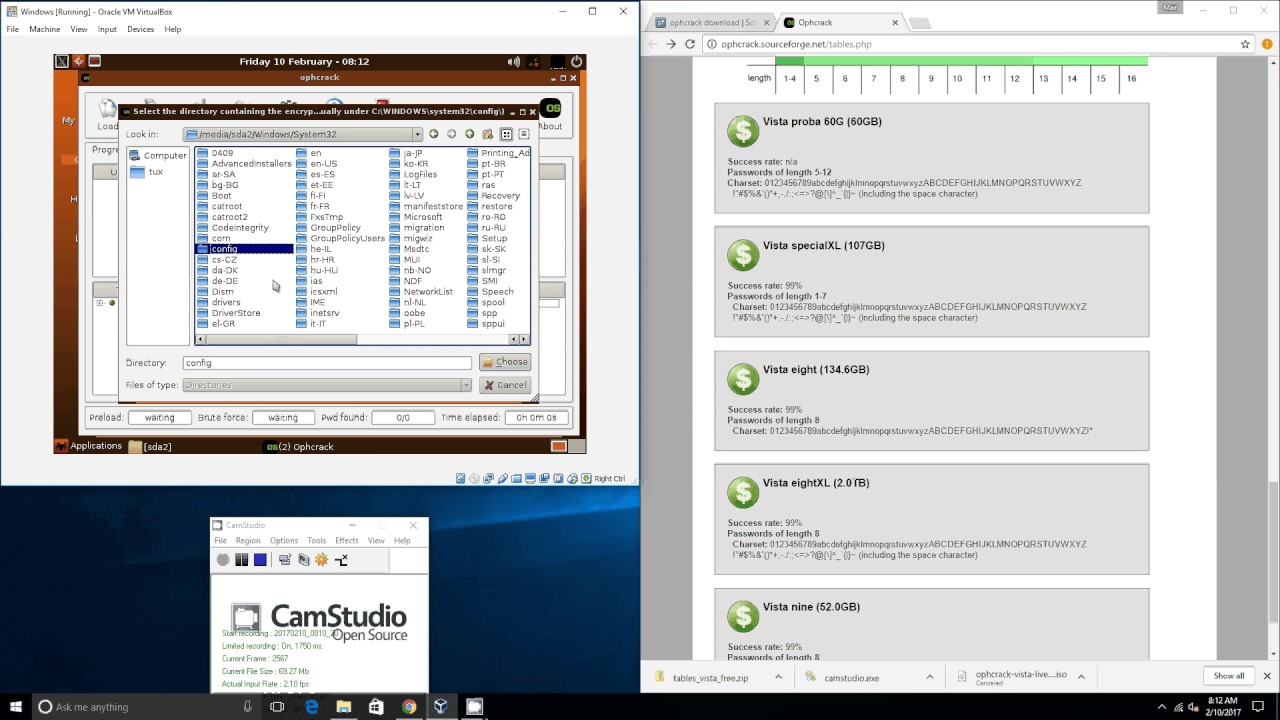The image size is (1280, 720).
Task: Click the ophcrack About icon
Action: click(550, 108)
